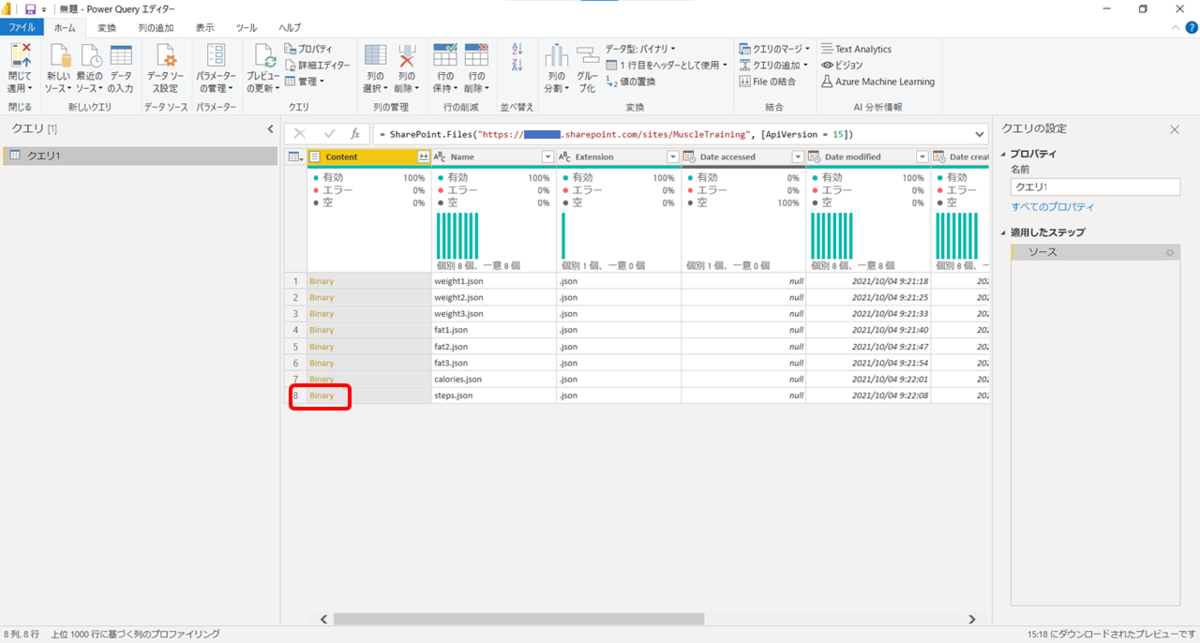Screen dimensions: 1200x643
Task: Switch to Add Column (列の追加) tab
Action: 155,28
